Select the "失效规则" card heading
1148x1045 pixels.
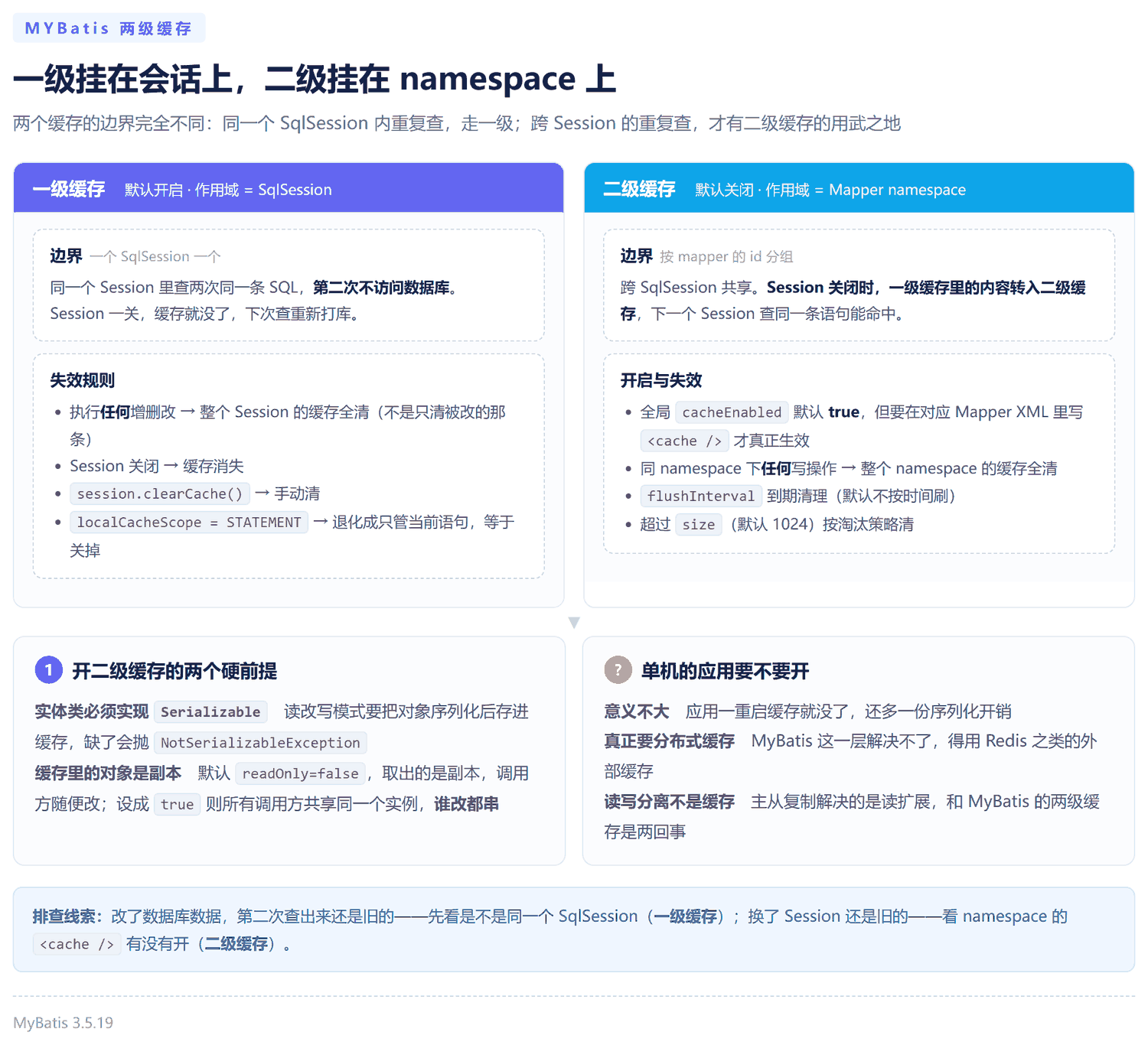[83, 380]
